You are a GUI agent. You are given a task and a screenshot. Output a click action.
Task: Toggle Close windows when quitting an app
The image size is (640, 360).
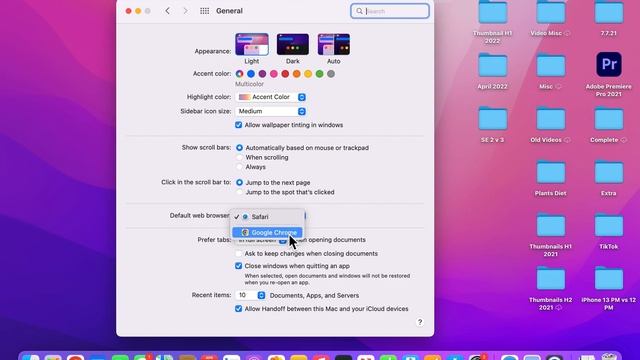(238, 266)
